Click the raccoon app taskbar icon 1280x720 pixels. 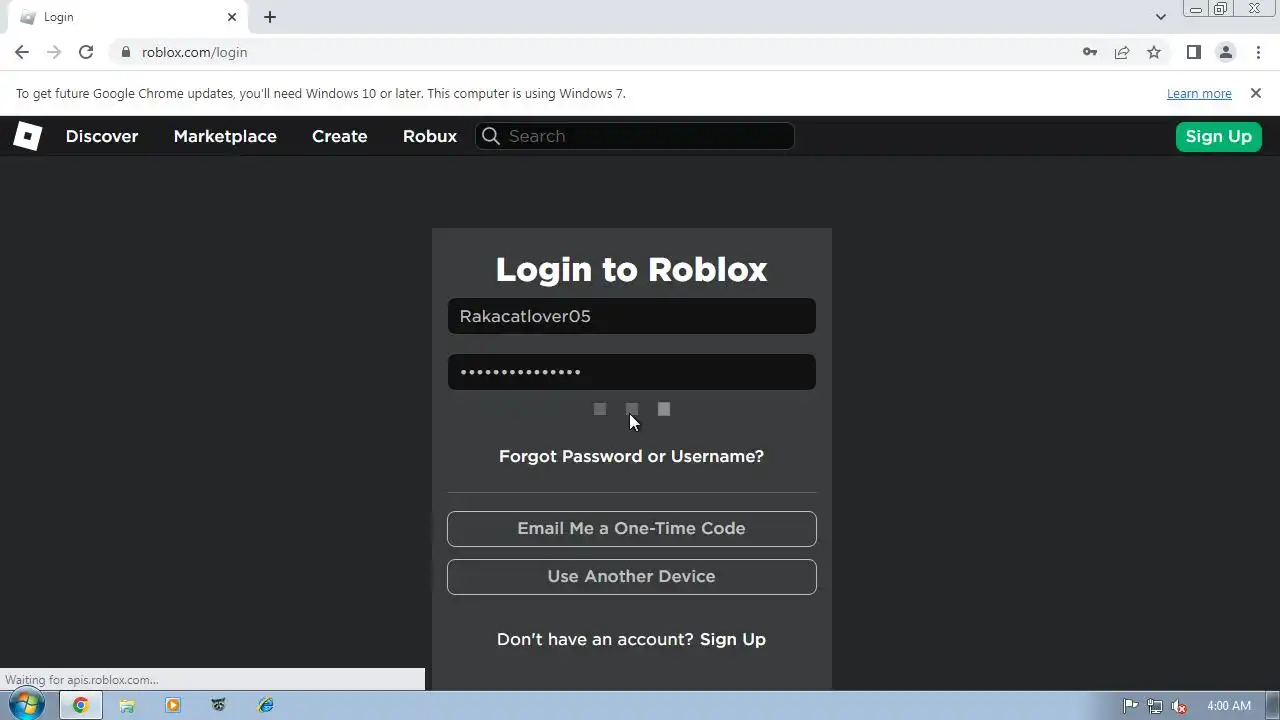click(x=219, y=705)
